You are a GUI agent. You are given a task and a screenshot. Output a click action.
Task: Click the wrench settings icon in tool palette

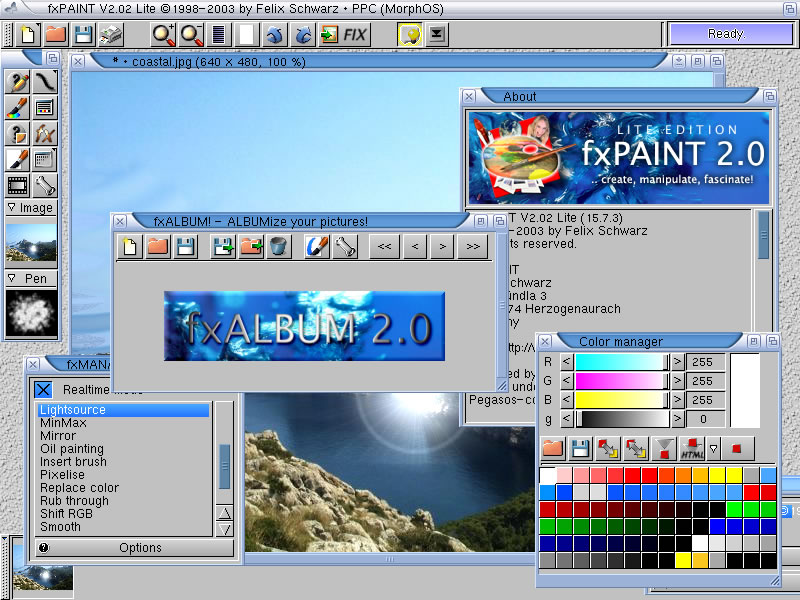pos(44,186)
